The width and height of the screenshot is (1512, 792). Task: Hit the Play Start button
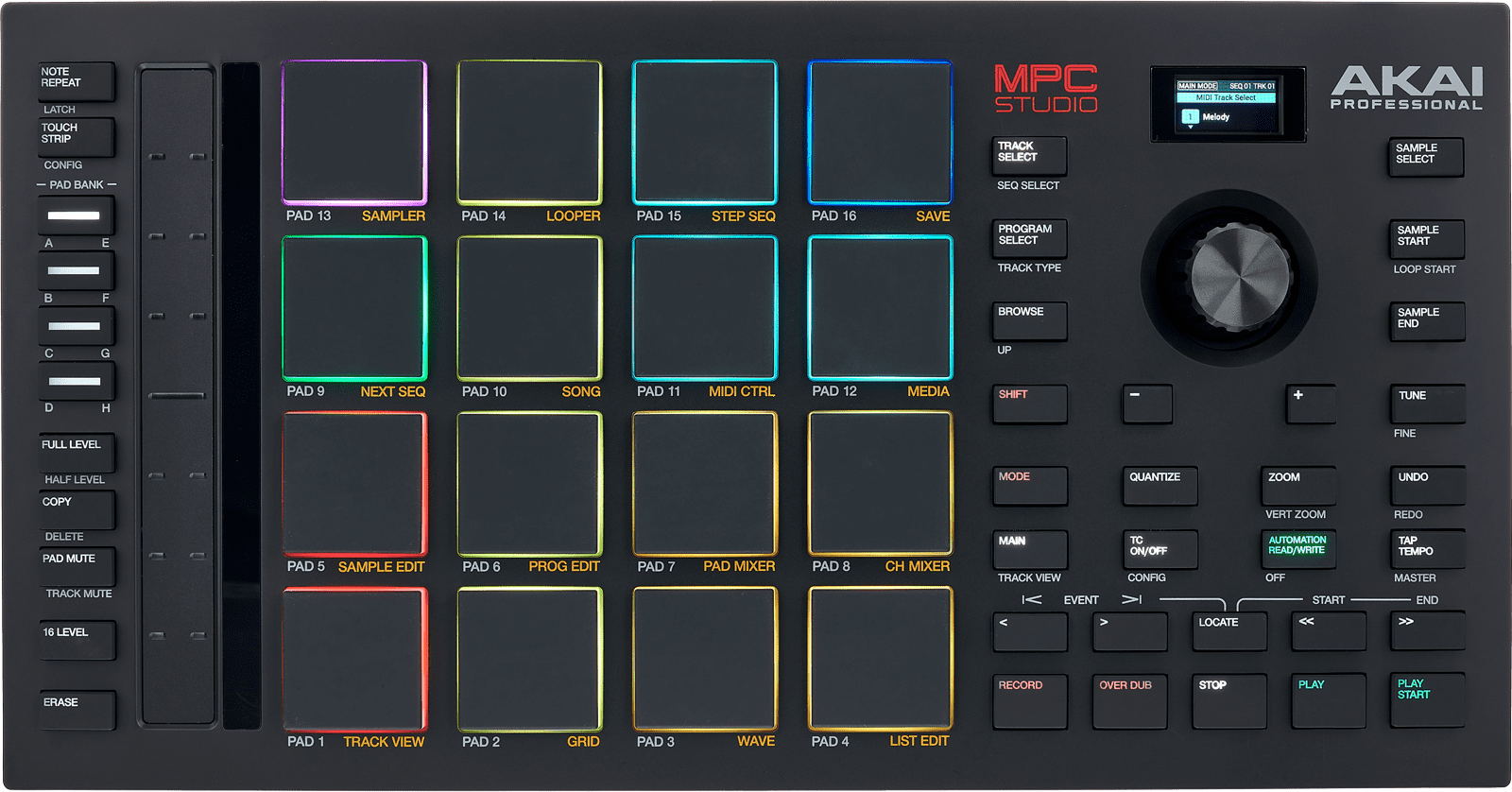[x=1427, y=699]
